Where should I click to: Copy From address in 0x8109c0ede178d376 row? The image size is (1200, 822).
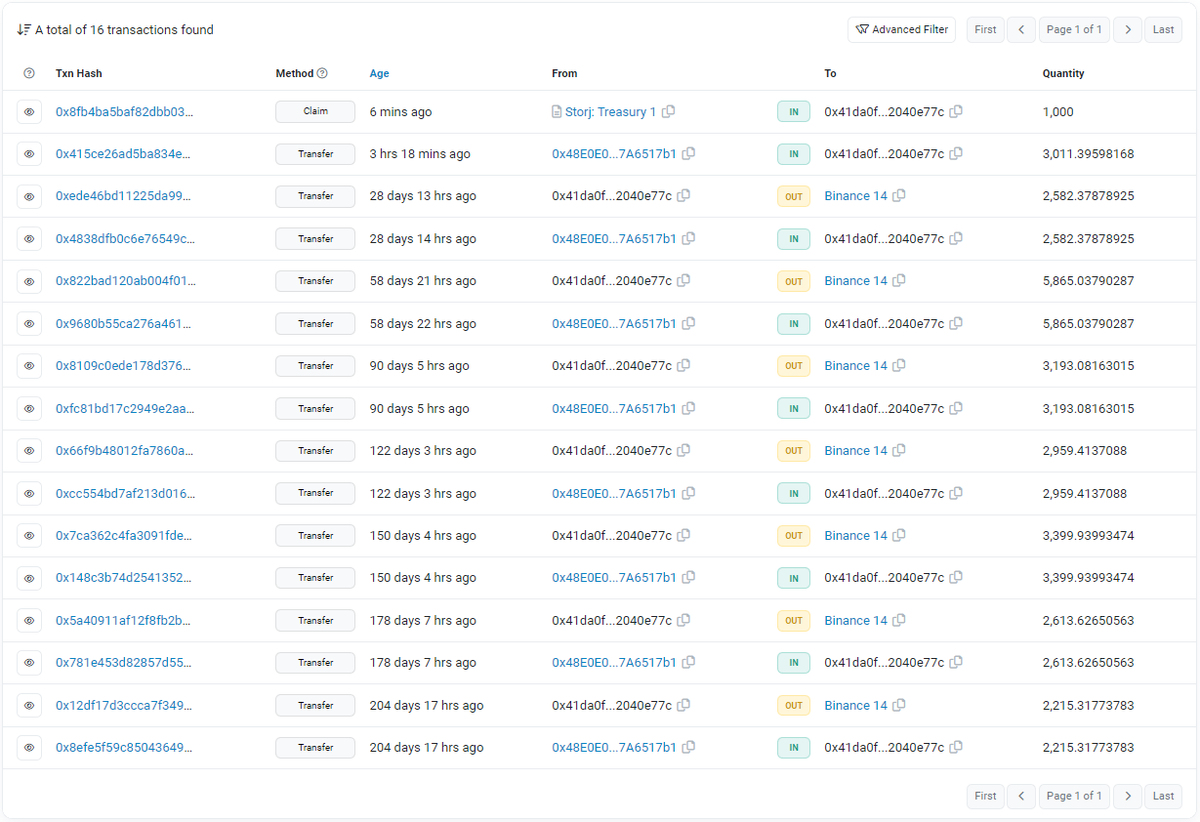coord(684,366)
